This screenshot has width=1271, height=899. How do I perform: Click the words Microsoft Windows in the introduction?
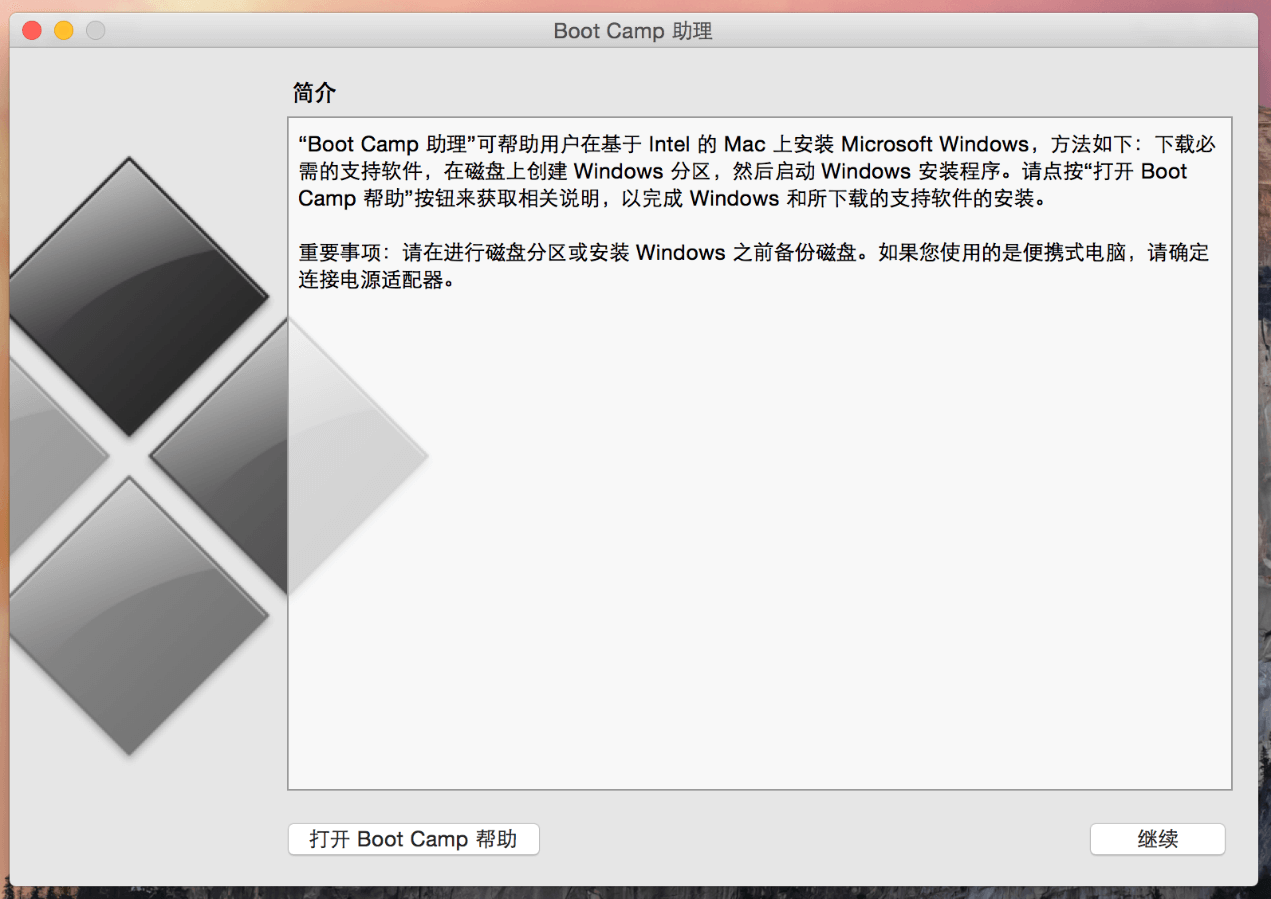(934, 144)
